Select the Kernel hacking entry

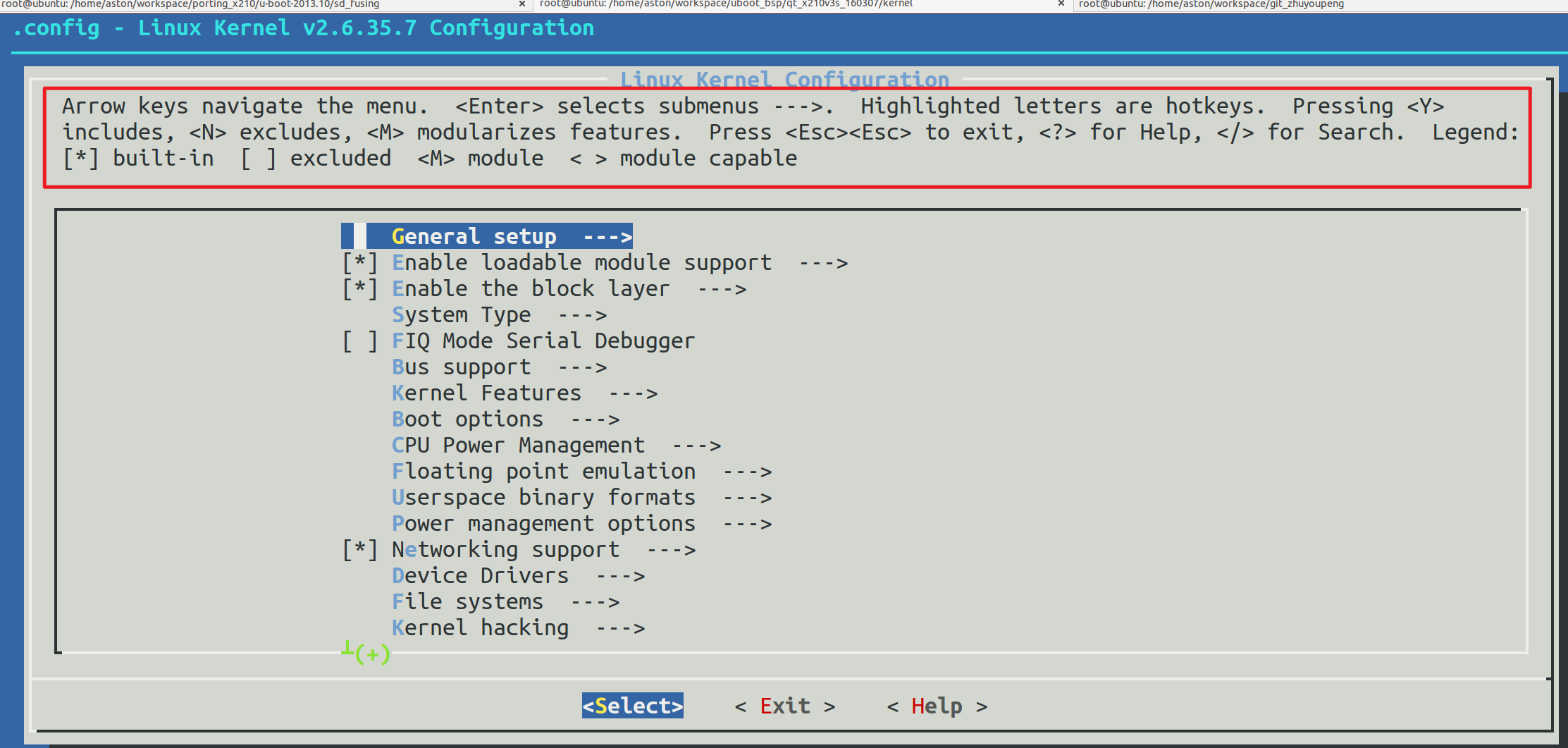519,627
